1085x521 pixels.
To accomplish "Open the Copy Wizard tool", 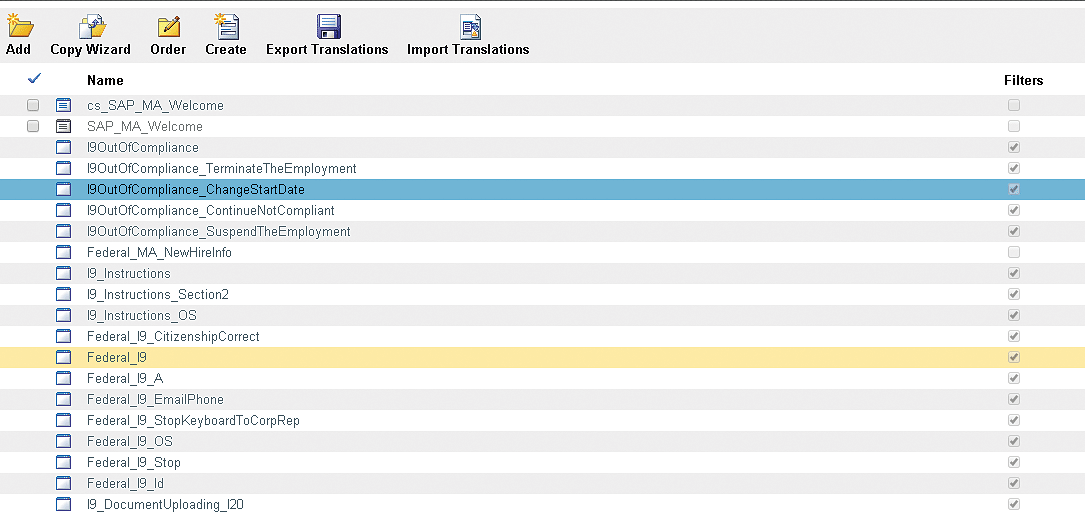I will (91, 26).
